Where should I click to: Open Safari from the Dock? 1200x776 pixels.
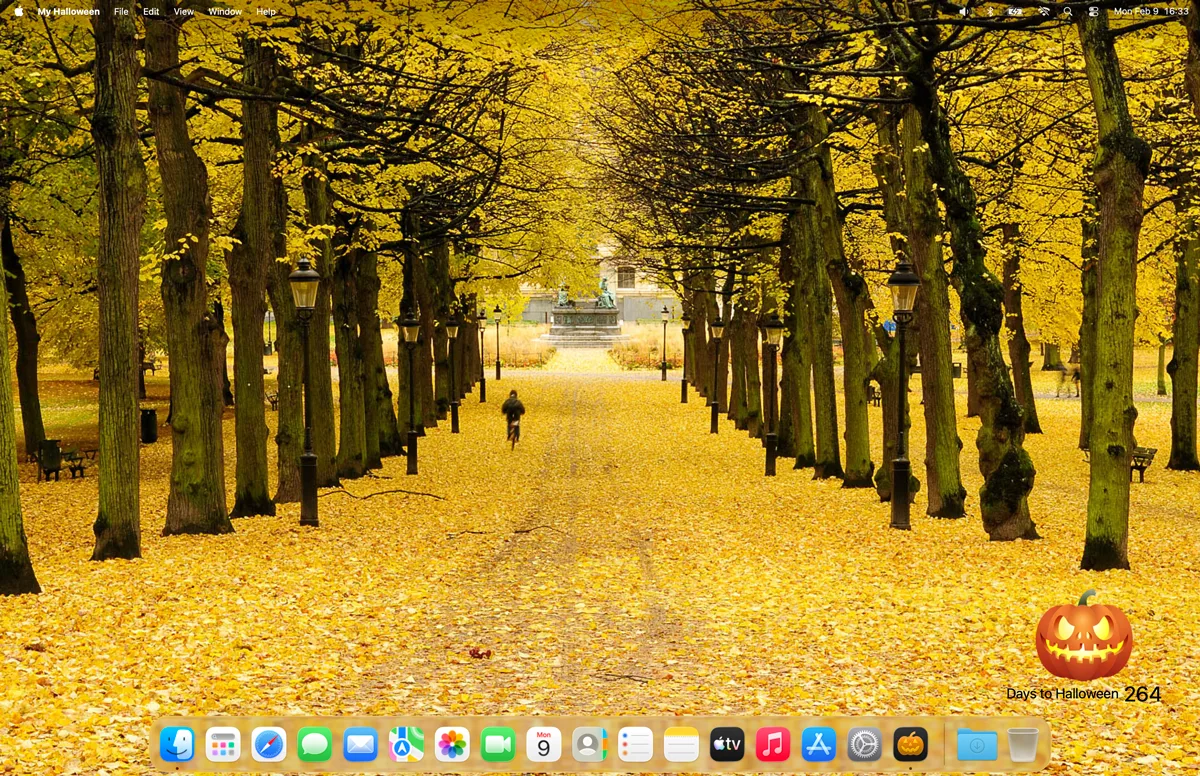tap(269, 744)
